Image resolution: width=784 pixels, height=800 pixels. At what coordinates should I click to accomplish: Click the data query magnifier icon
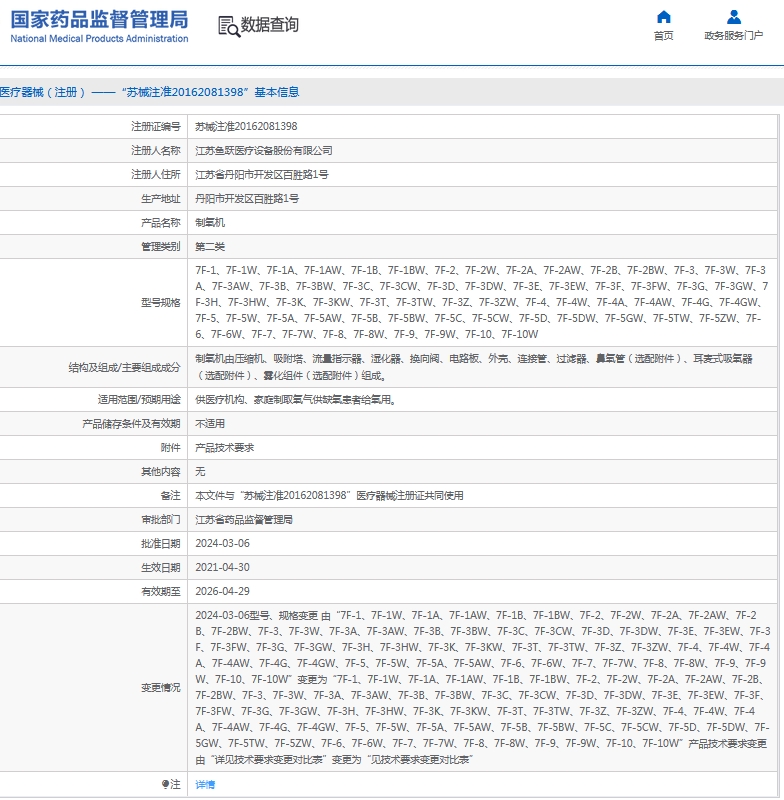229,27
